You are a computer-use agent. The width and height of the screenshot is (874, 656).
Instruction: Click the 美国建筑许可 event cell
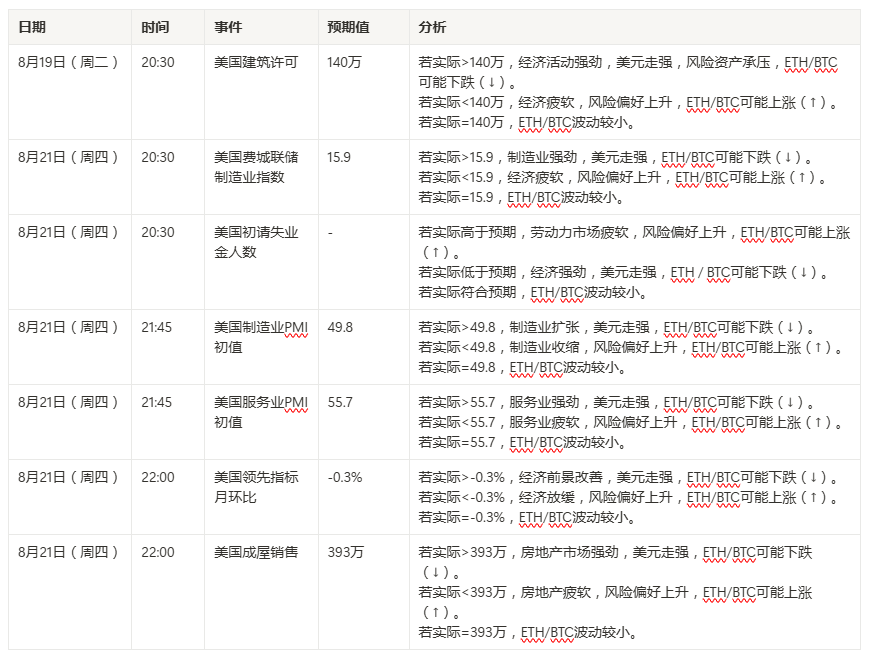(x=256, y=62)
